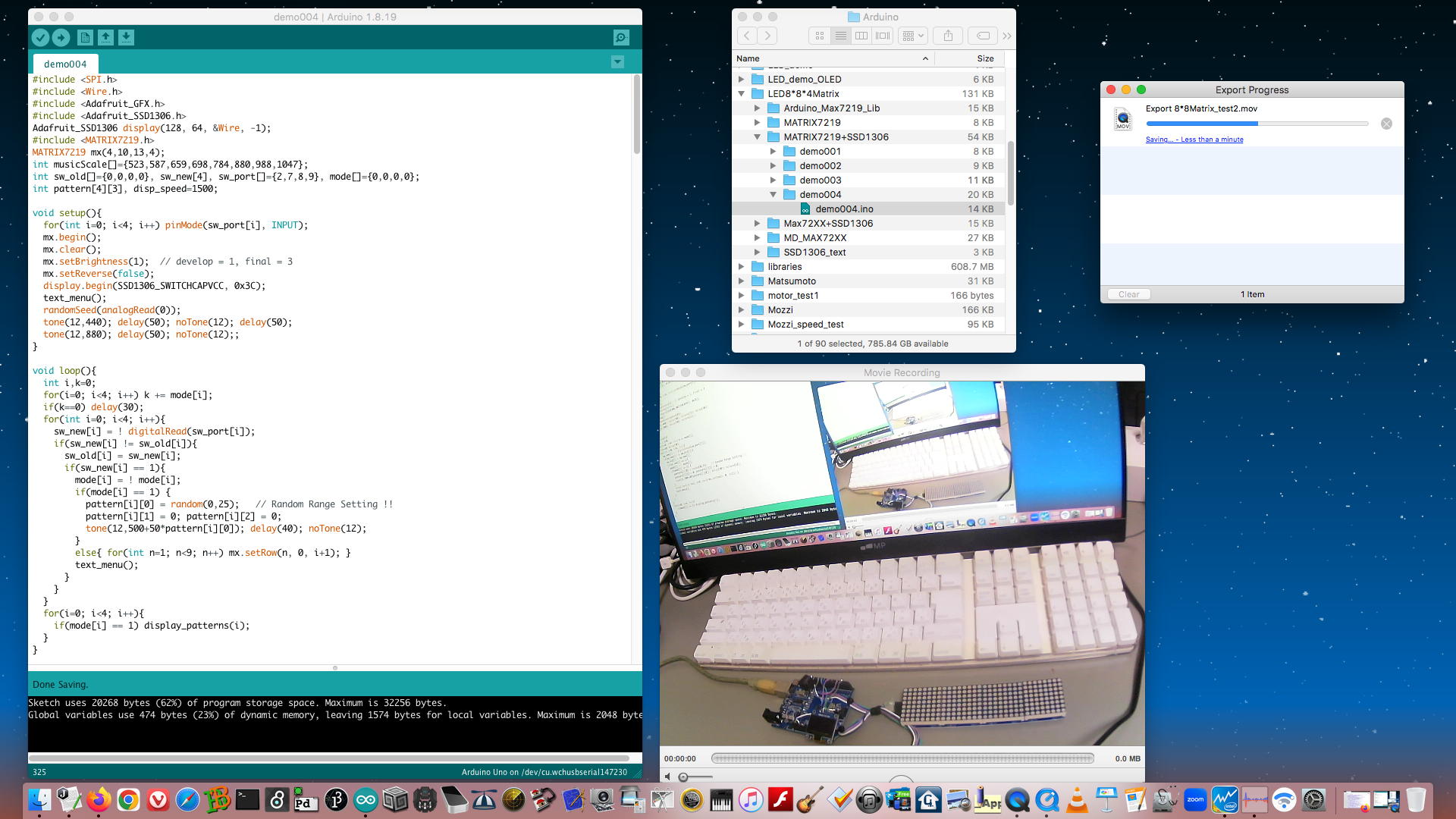Select the demo004 sketch tab
This screenshot has height=819, width=1456.
coord(65,64)
